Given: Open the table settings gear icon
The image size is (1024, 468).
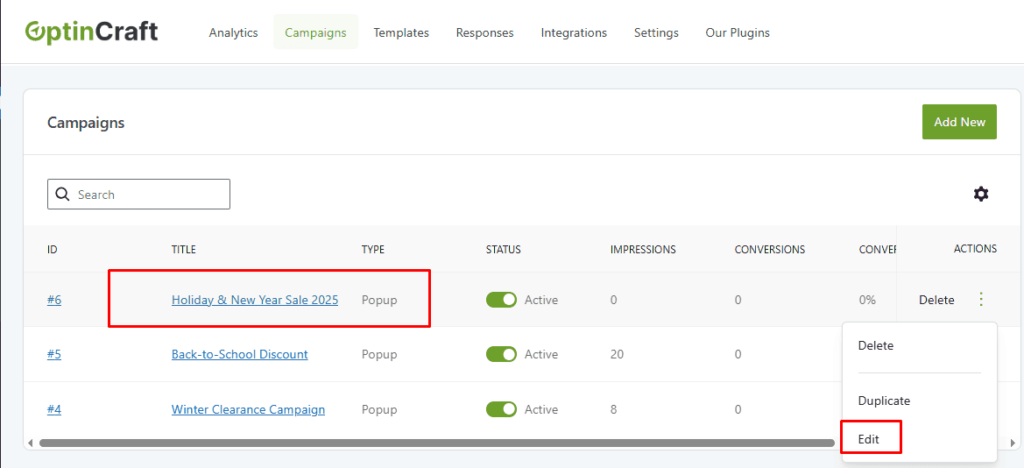Looking at the screenshot, I should (981, 194).
